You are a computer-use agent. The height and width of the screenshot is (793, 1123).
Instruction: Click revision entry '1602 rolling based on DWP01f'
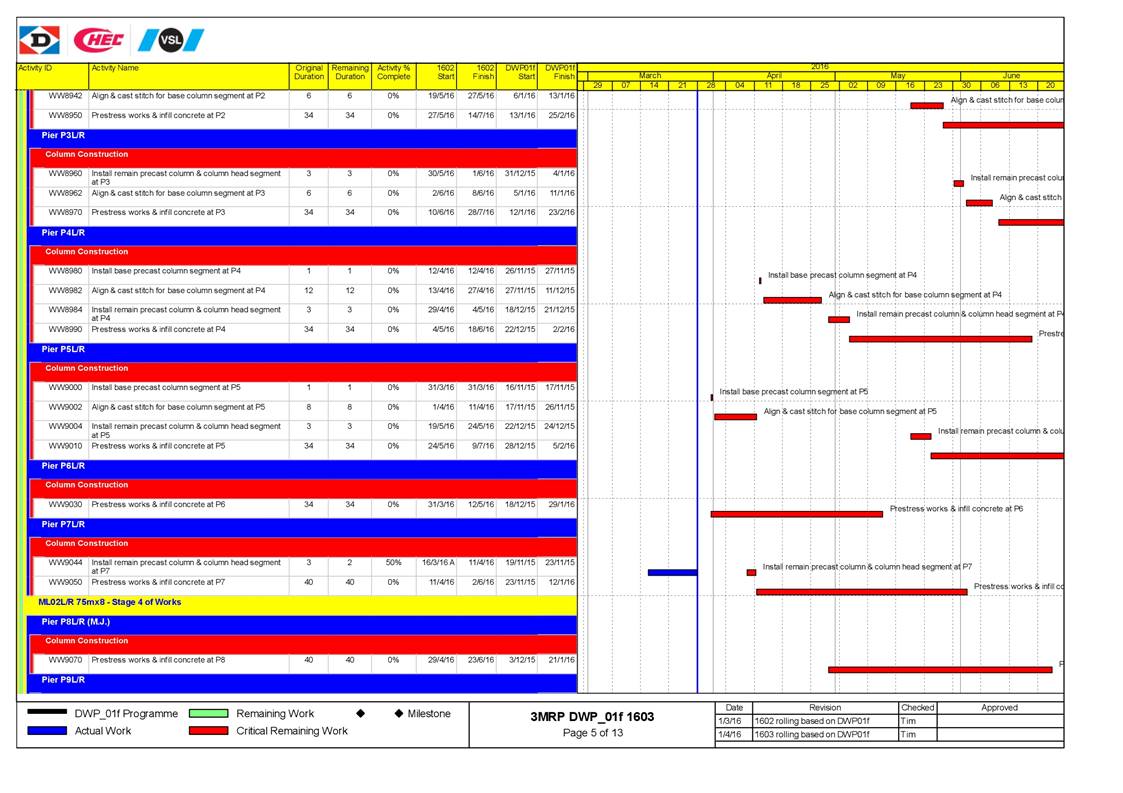click(812, 721)
